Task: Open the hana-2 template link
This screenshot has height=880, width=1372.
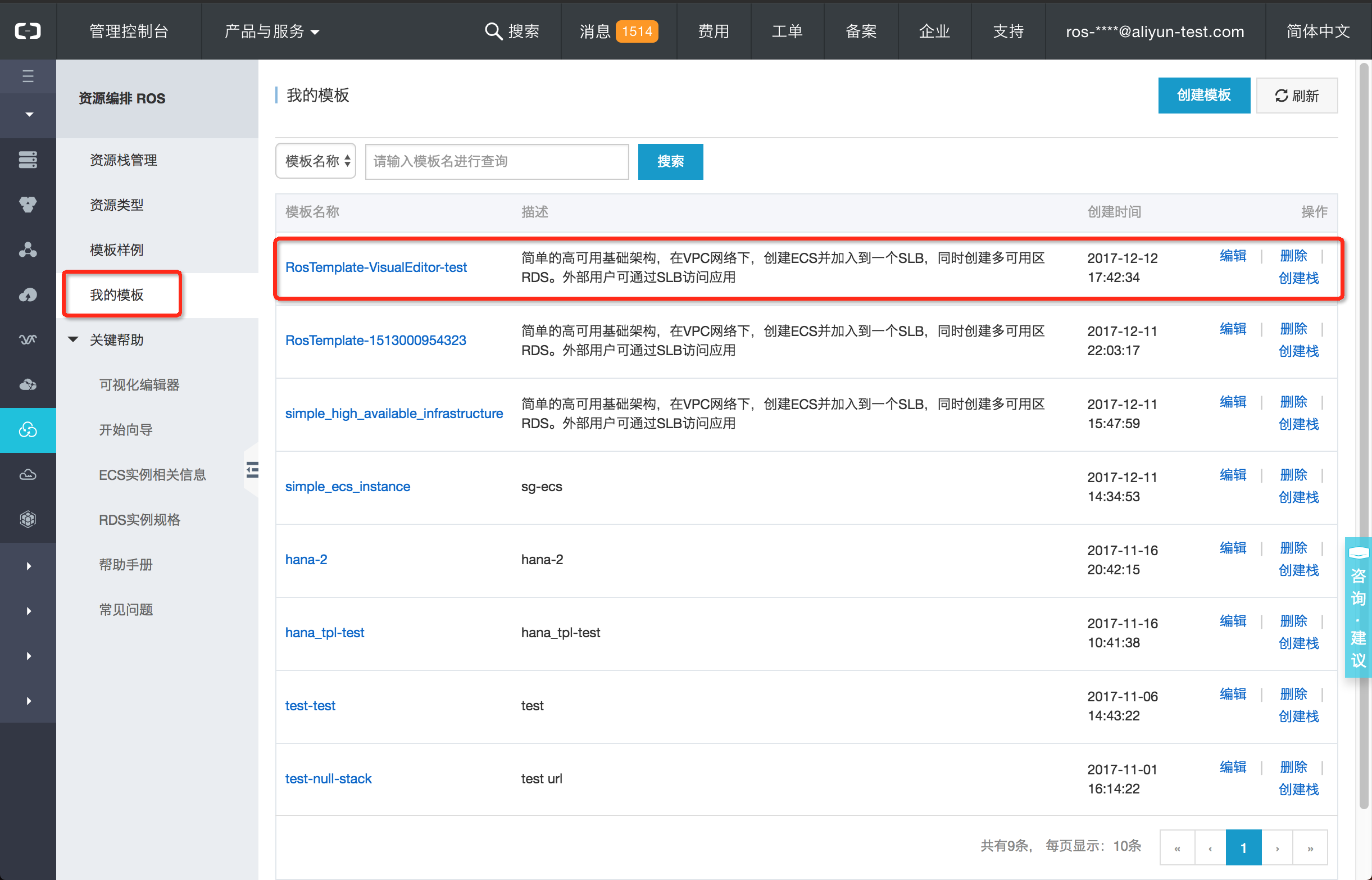Action: click(306, 560)
